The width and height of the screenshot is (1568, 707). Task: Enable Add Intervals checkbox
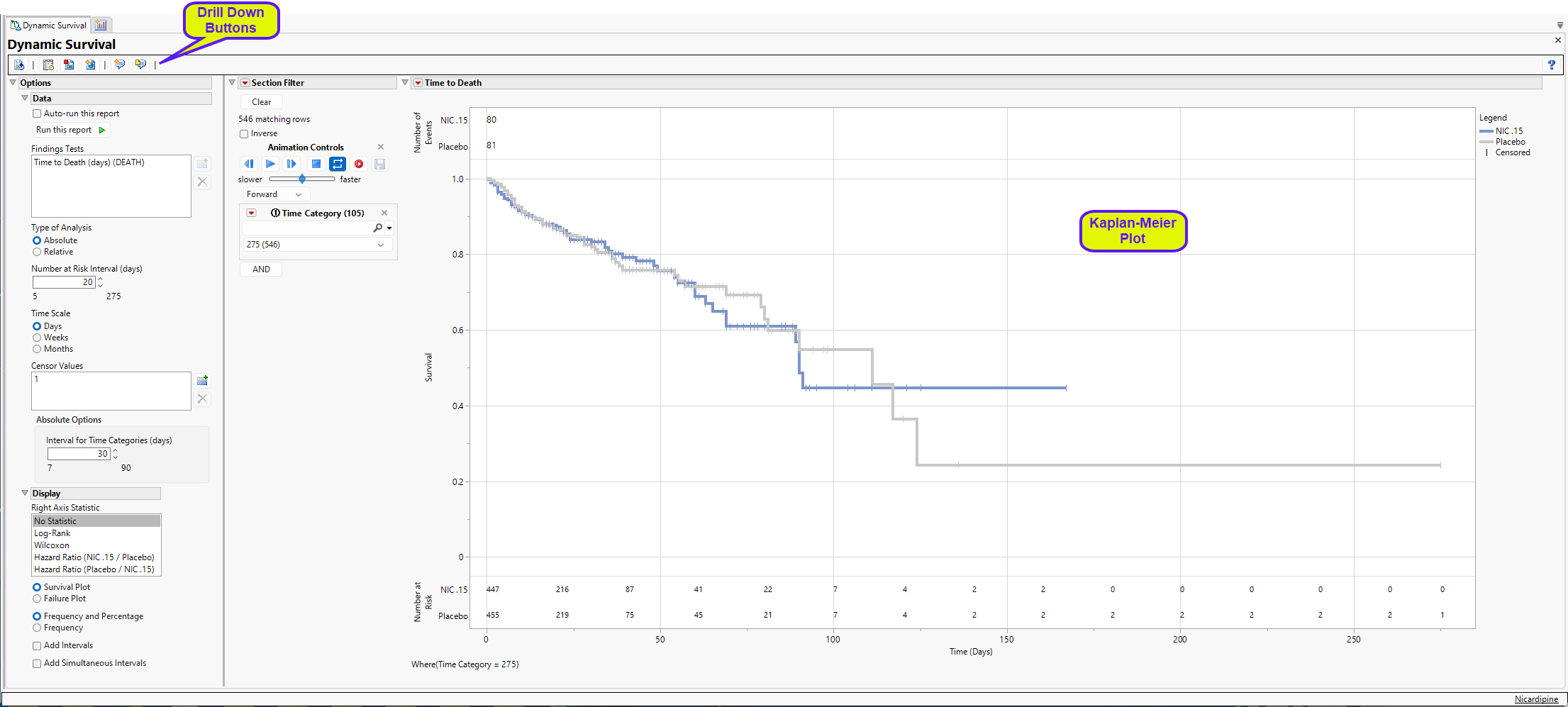[37, 645]
